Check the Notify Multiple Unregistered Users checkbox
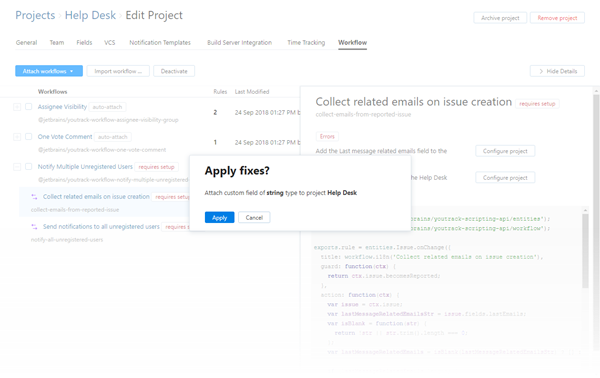 [x=29, y=166]
